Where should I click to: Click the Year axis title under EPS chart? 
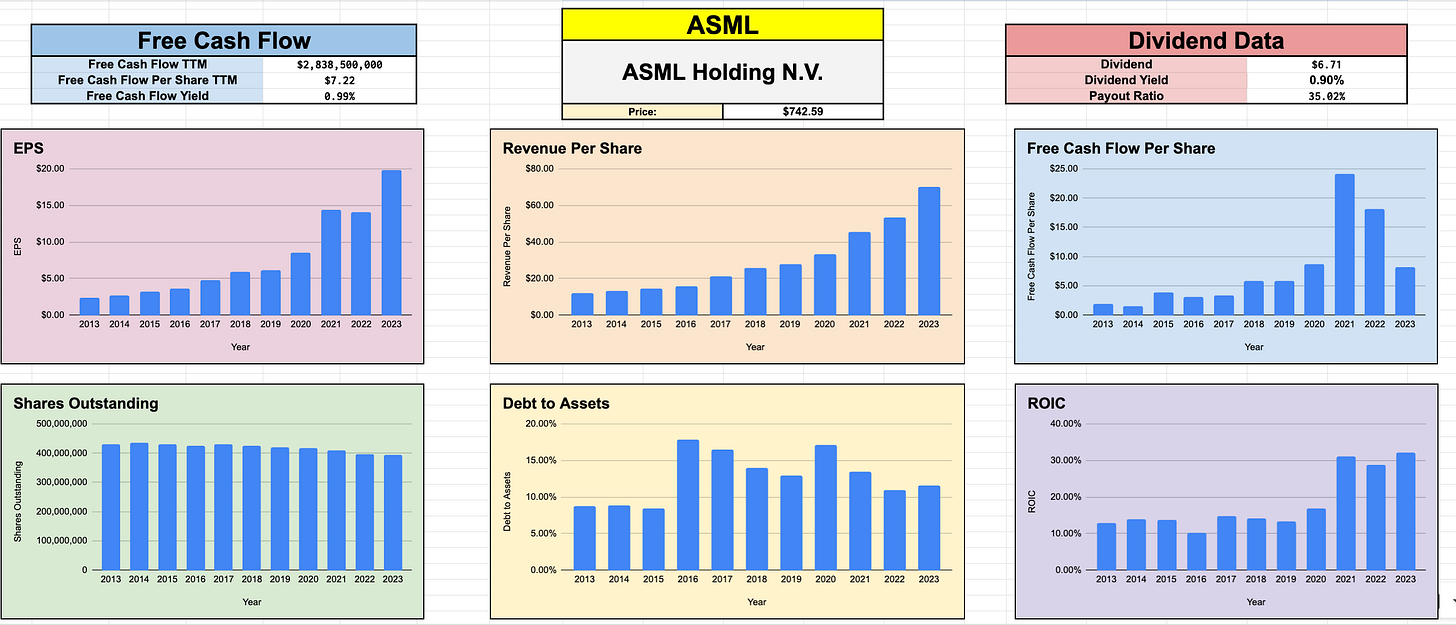(x=239, y=347)
